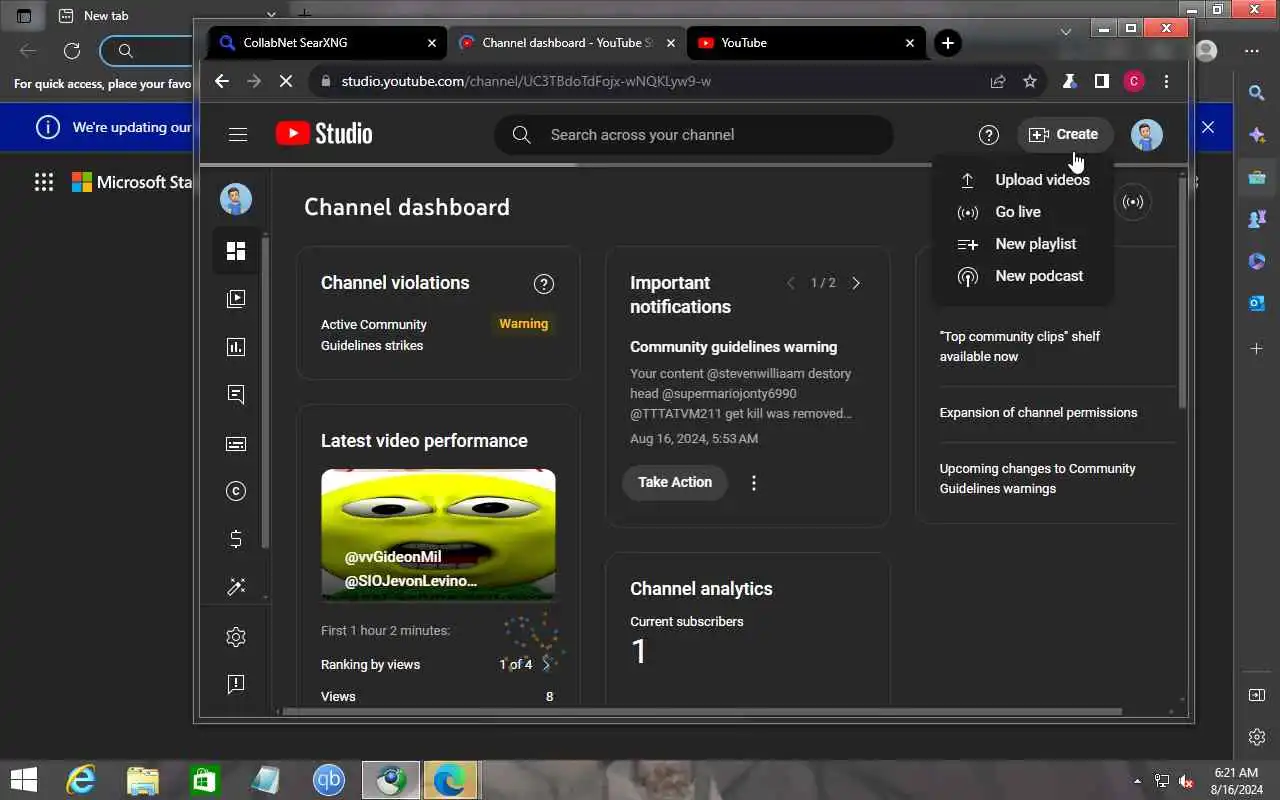This screenshot has height=800, width=1280.
Task: Open the Customization wand sidebar icon
Action: [236, 587]
